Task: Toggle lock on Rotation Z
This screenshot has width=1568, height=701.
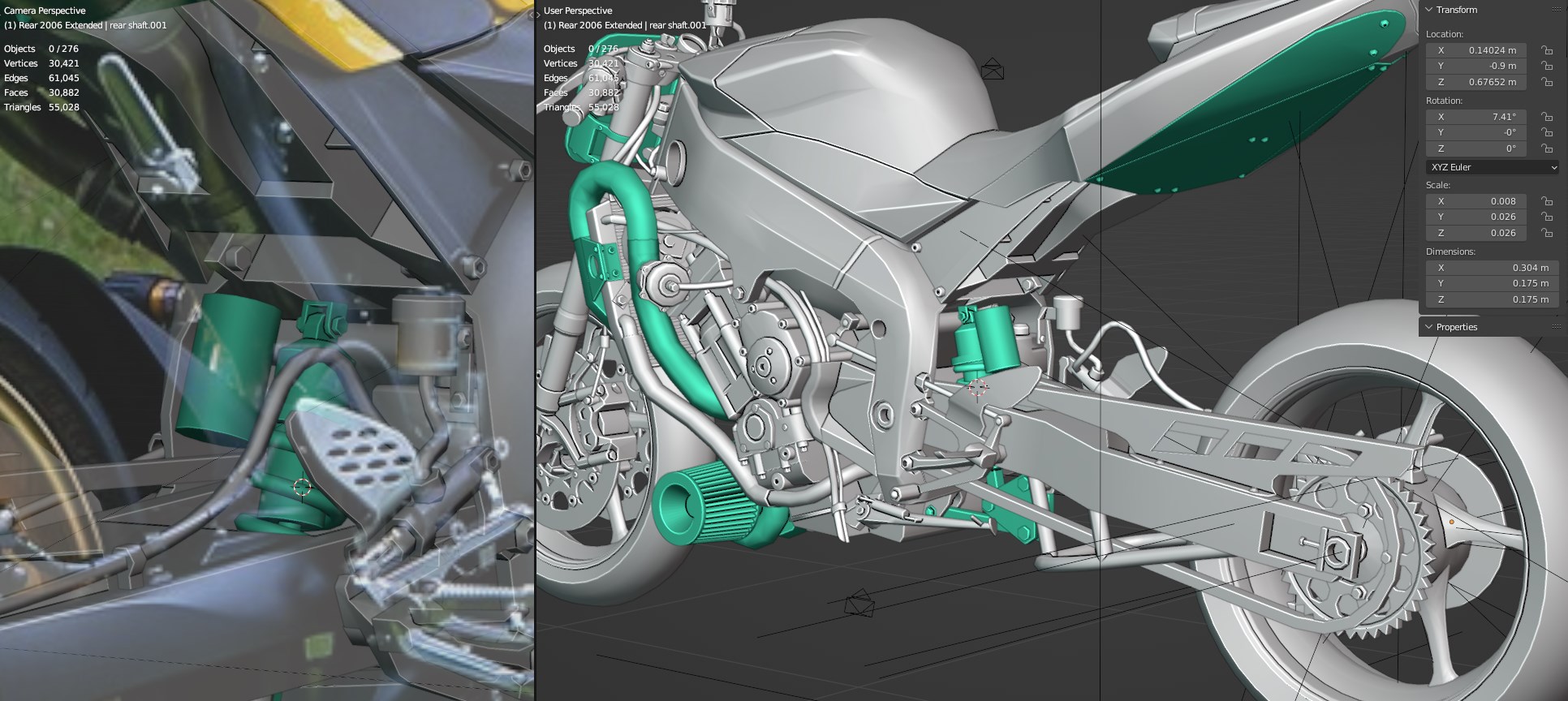Action: tap(1547, 149)
